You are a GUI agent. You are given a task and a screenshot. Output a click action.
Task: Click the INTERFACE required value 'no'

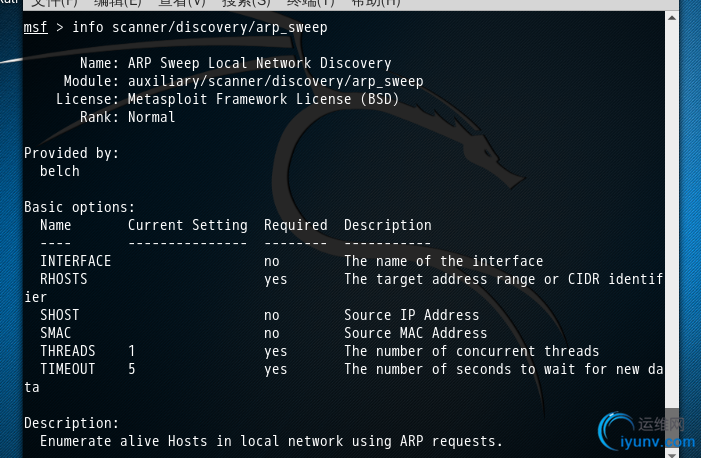click(x=272, y=262)
